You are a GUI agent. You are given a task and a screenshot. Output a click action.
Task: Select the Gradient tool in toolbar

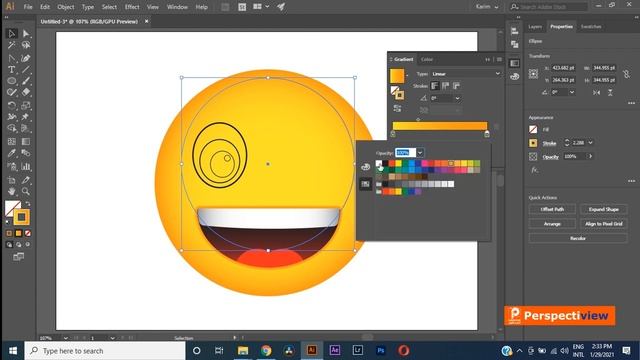pos(26,142)
